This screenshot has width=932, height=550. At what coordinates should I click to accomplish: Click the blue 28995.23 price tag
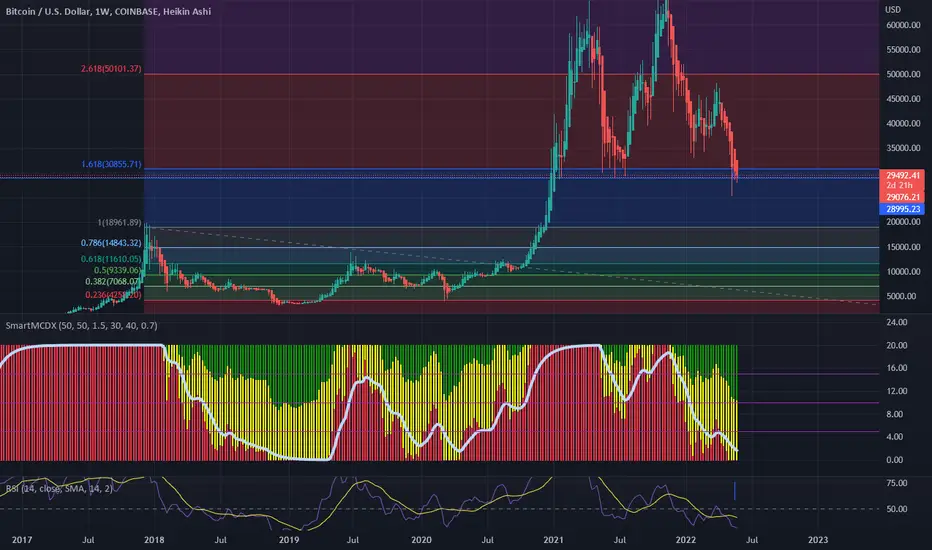tap(902, 209)
